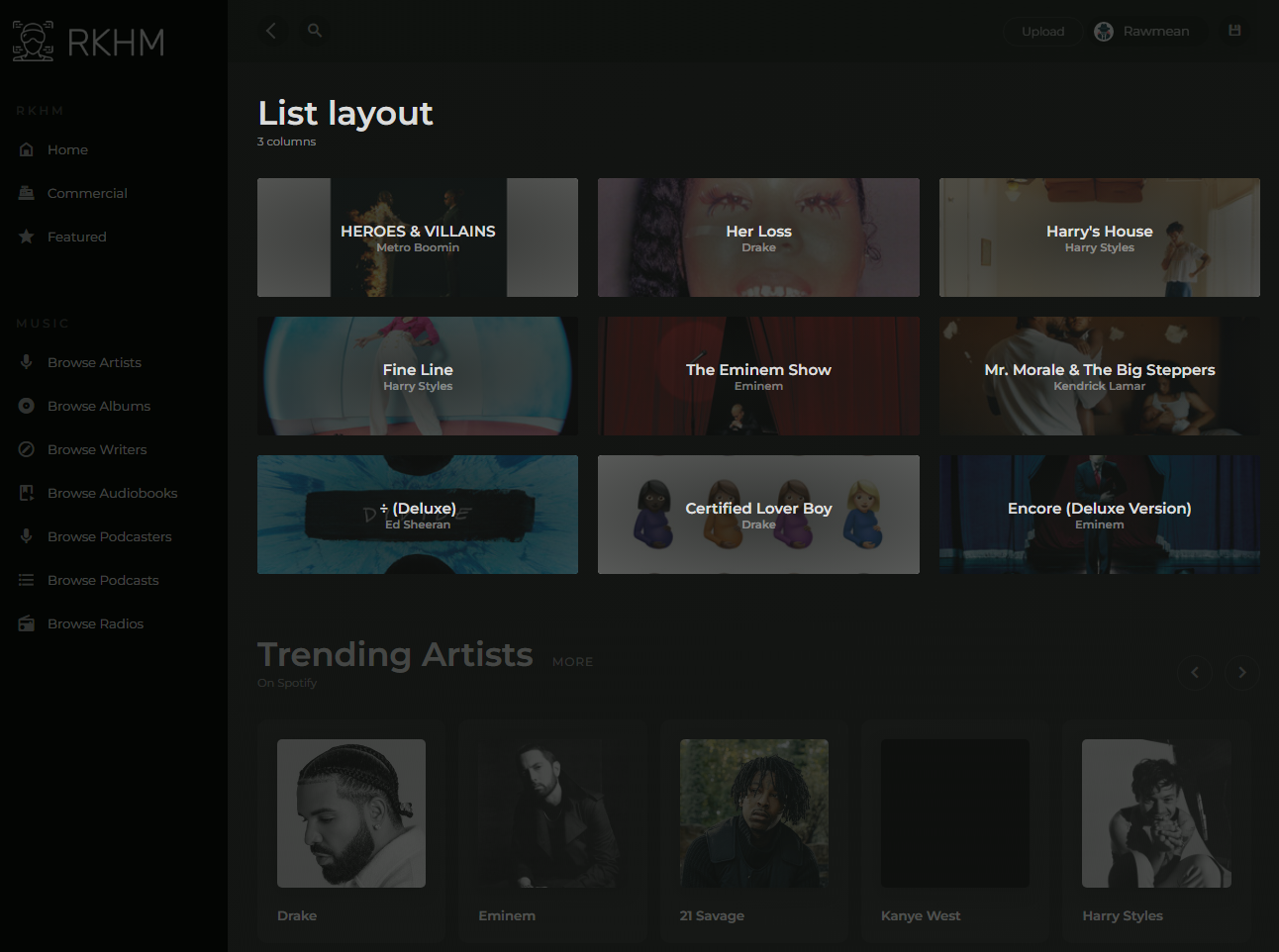Click the save disk icon in header

(1234, 31)
